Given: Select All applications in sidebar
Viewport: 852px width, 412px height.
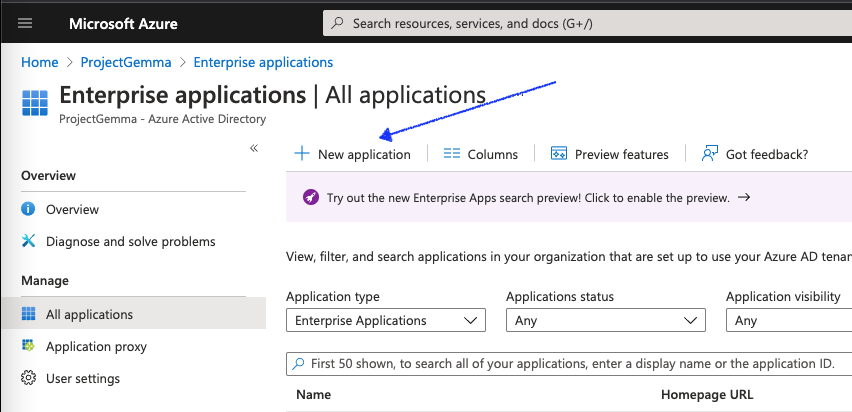Looking at the screenshot, I should tap(133, 314).
